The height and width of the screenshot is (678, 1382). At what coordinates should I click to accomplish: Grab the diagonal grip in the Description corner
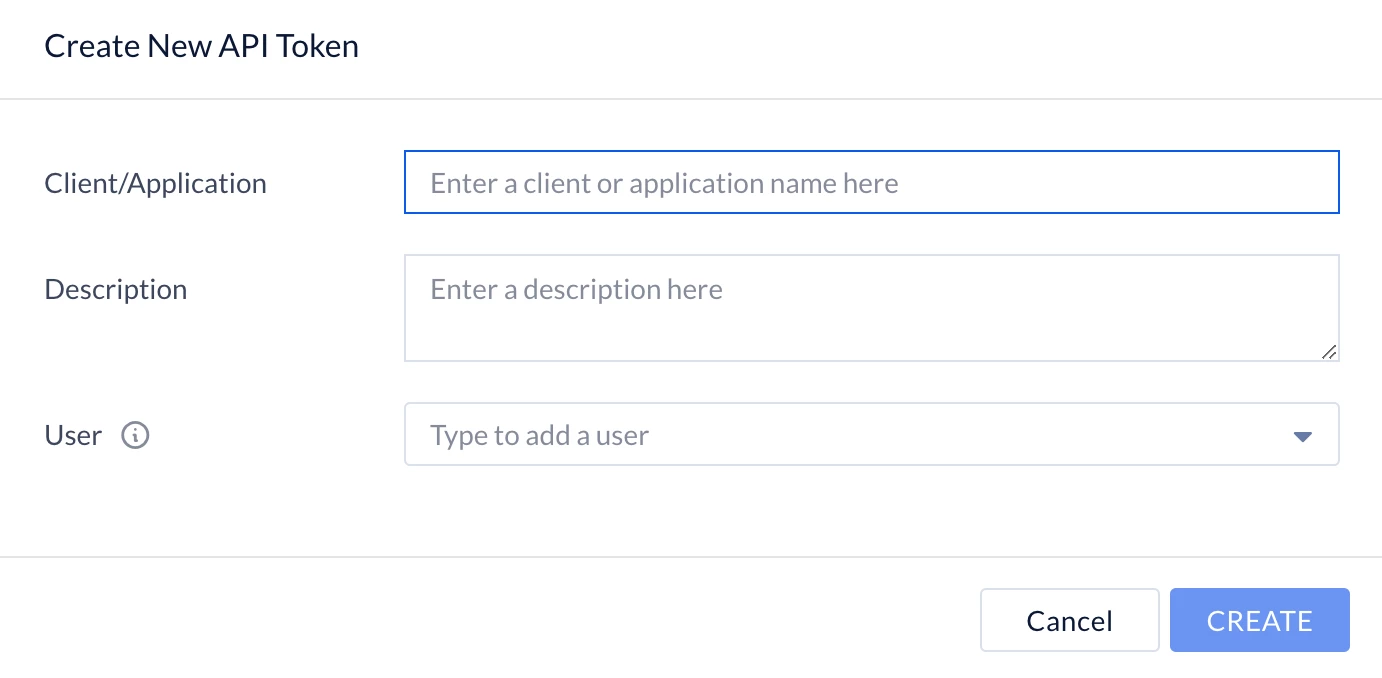point(1328,351)
